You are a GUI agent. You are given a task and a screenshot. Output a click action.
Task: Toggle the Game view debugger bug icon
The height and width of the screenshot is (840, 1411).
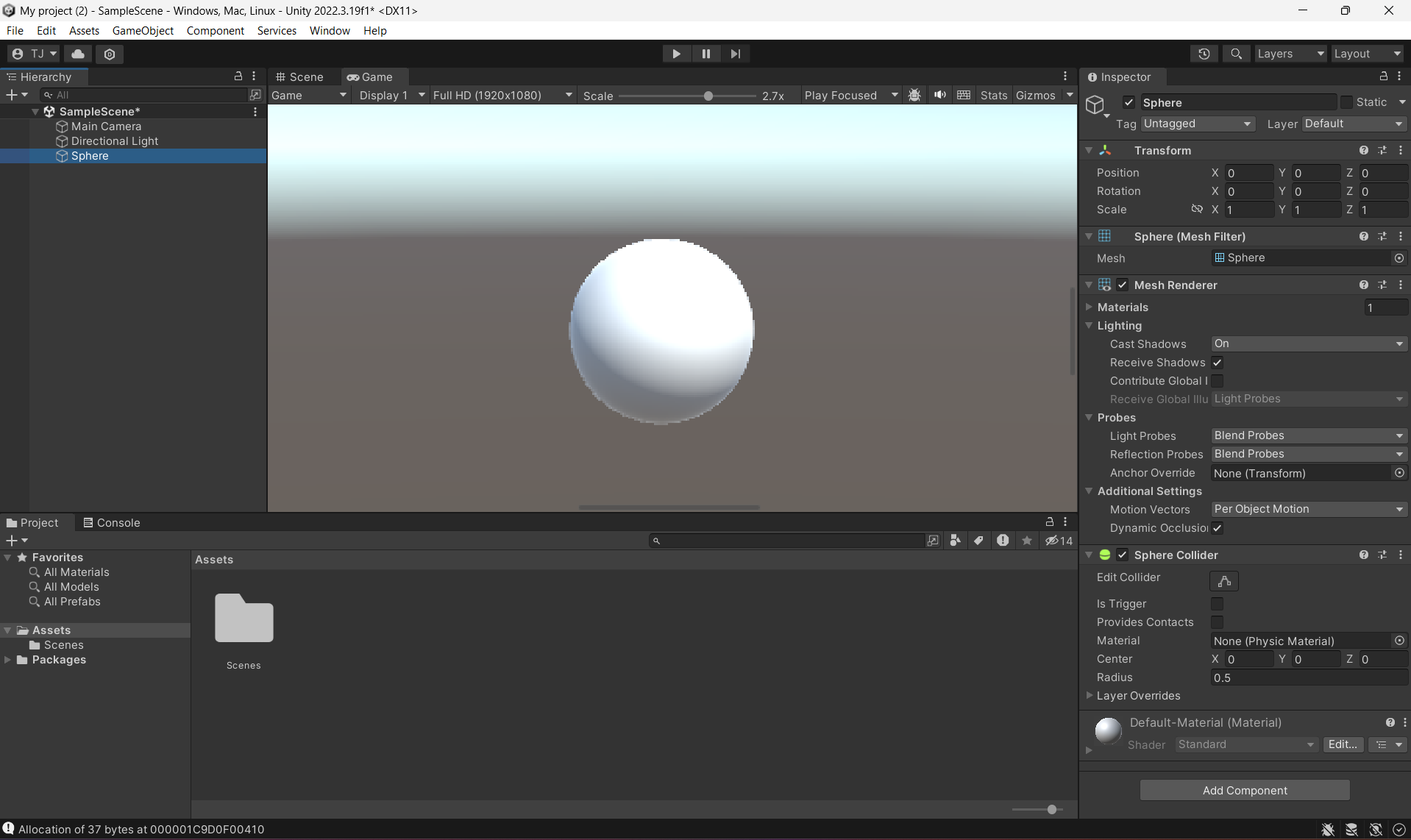(914, 95)
